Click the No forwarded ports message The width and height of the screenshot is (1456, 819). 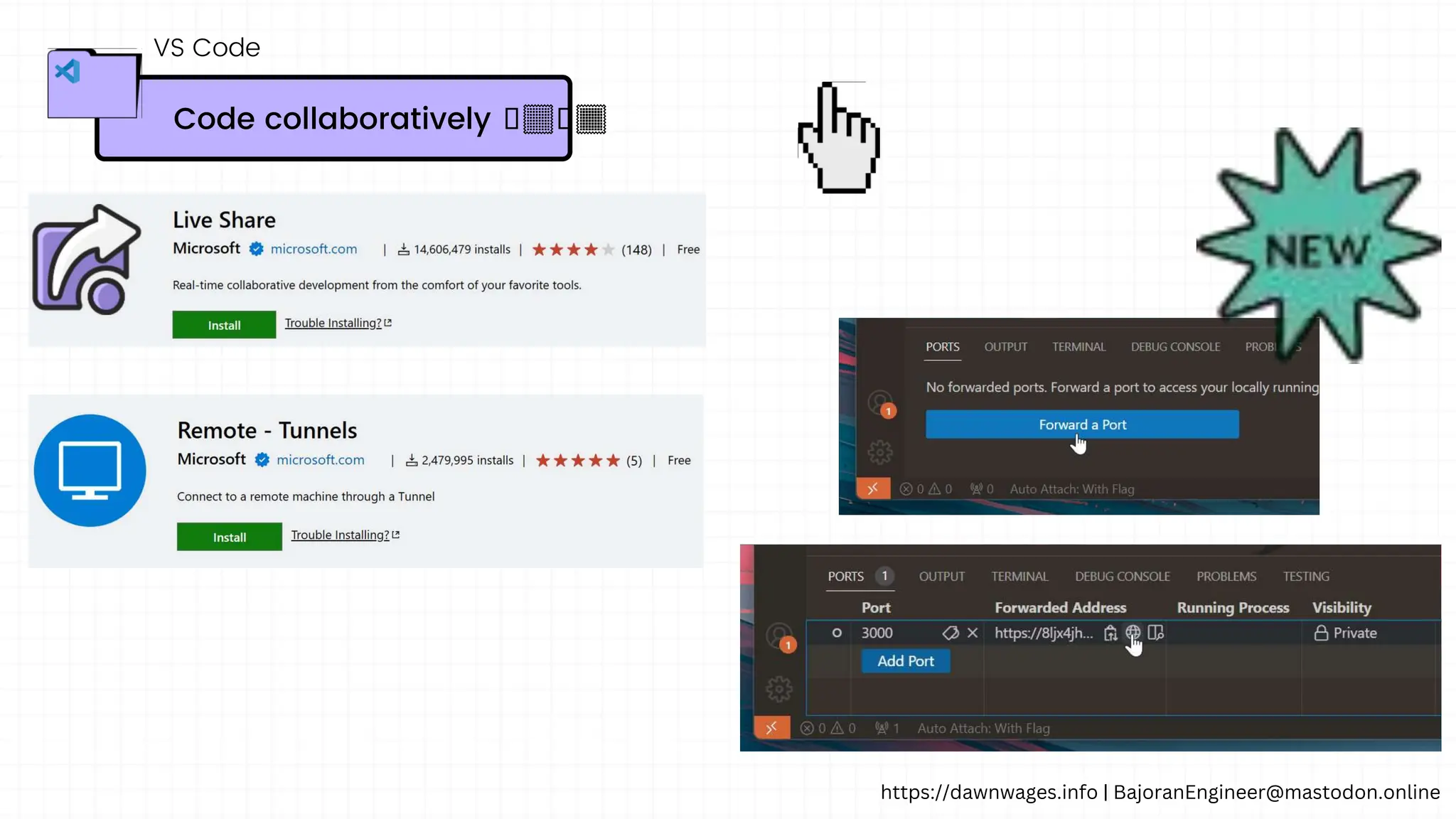tap(1122, 387)
